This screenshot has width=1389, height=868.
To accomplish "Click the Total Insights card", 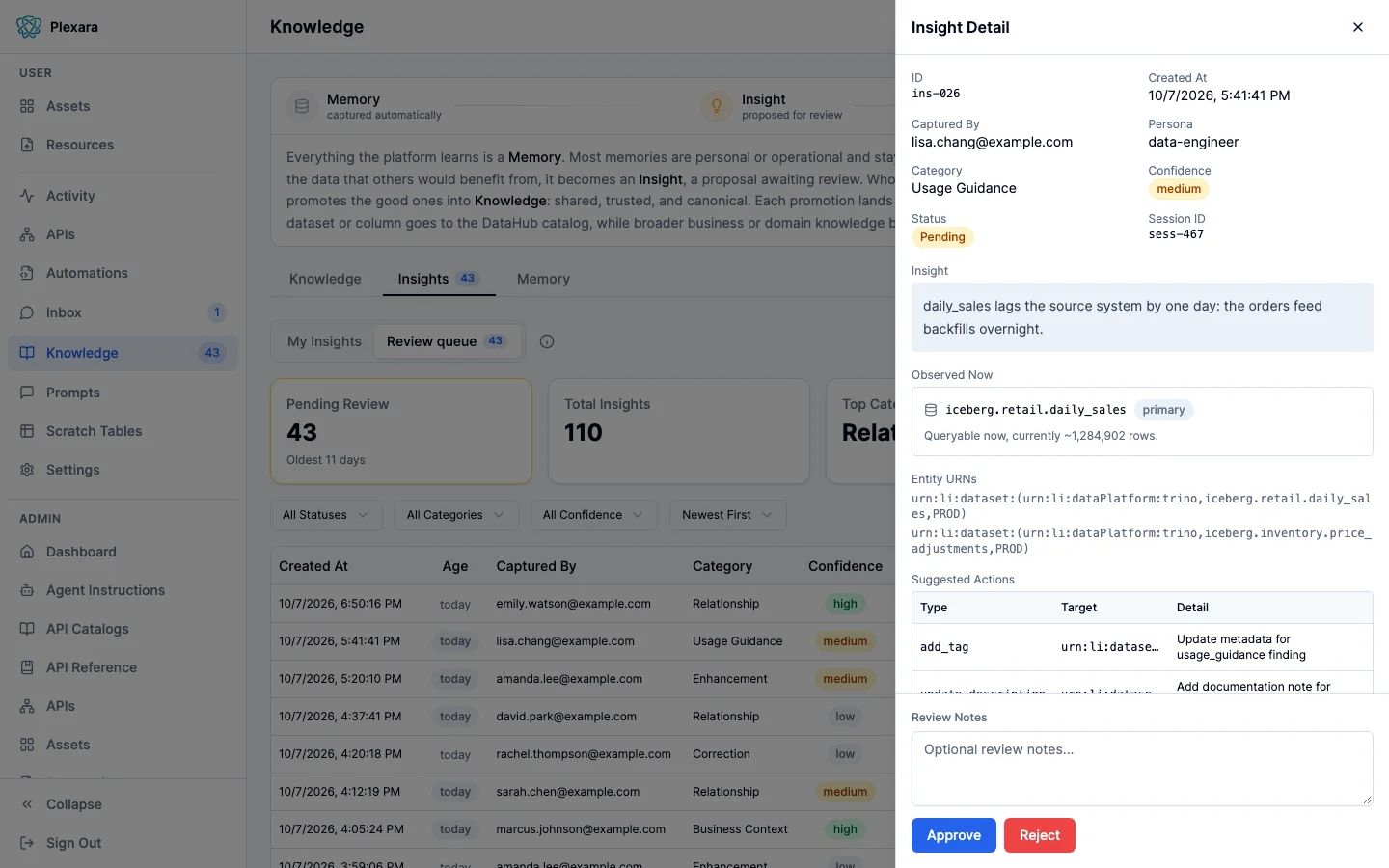I will [x=679, y=431].
